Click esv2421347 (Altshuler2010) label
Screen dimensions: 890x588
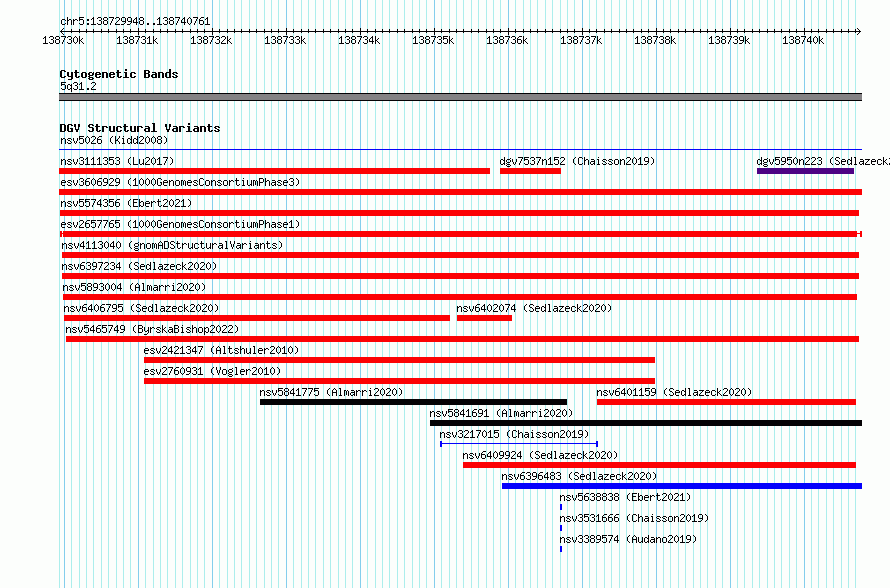coord(221,350)
